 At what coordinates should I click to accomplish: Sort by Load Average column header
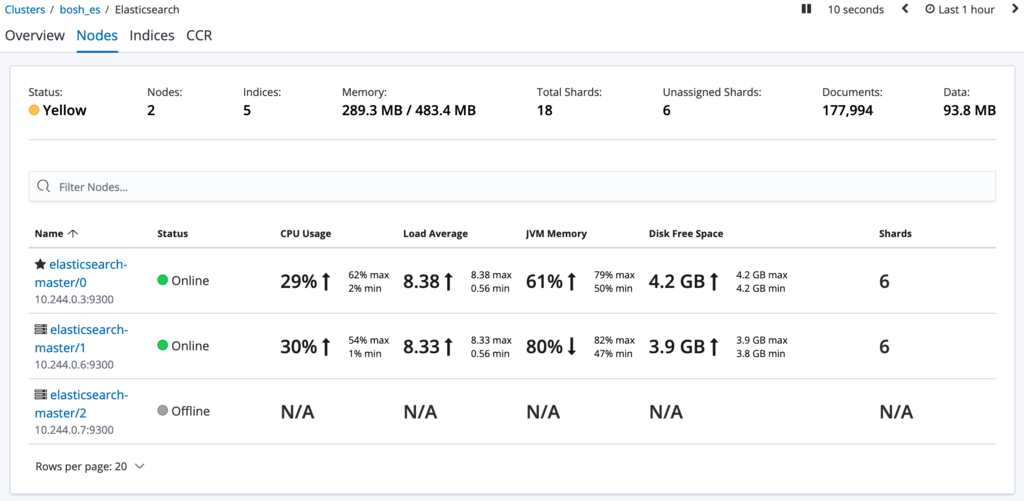[x=436, y=233]
